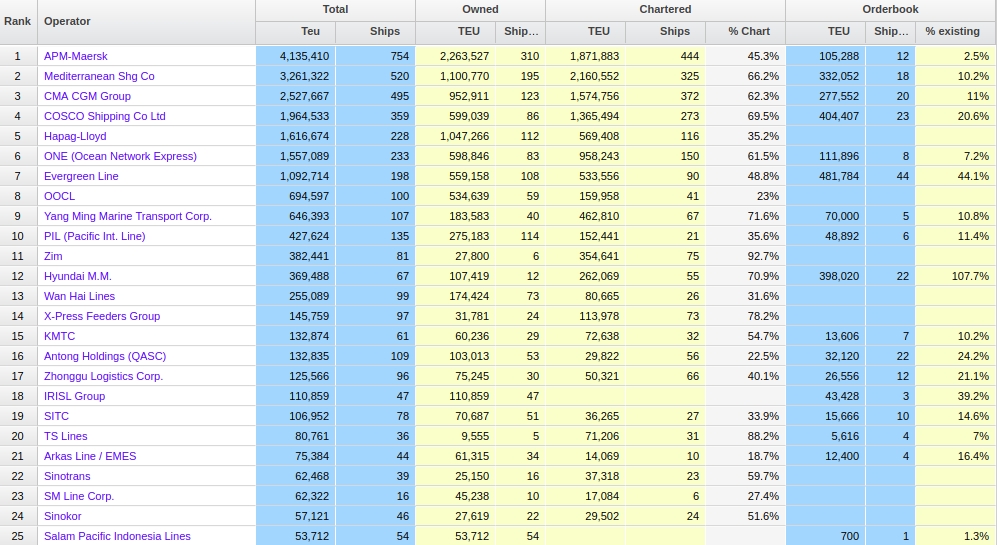
Task: Open the Hapag-Lloyd operator link
Action: 75,136
